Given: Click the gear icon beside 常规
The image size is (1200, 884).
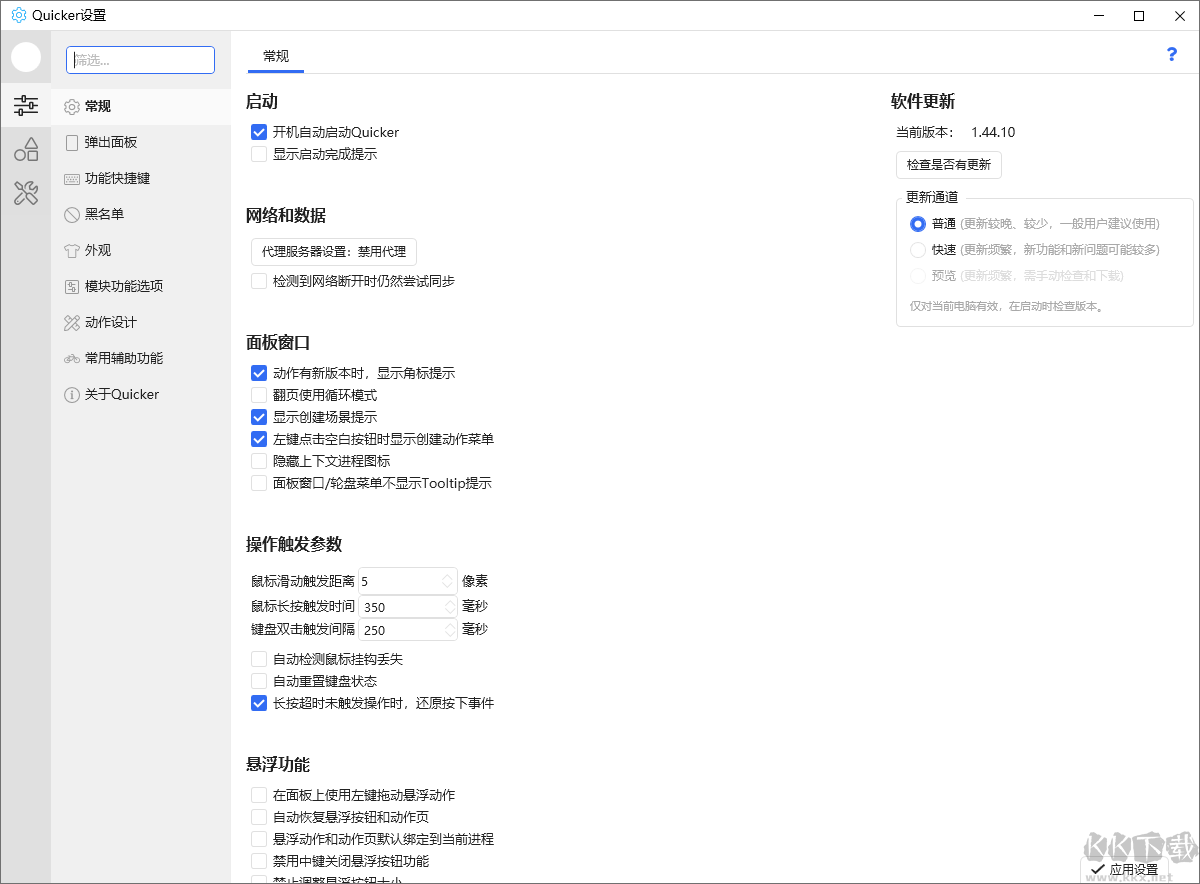Looking at the screenshot, I should [x=72, y=106].
